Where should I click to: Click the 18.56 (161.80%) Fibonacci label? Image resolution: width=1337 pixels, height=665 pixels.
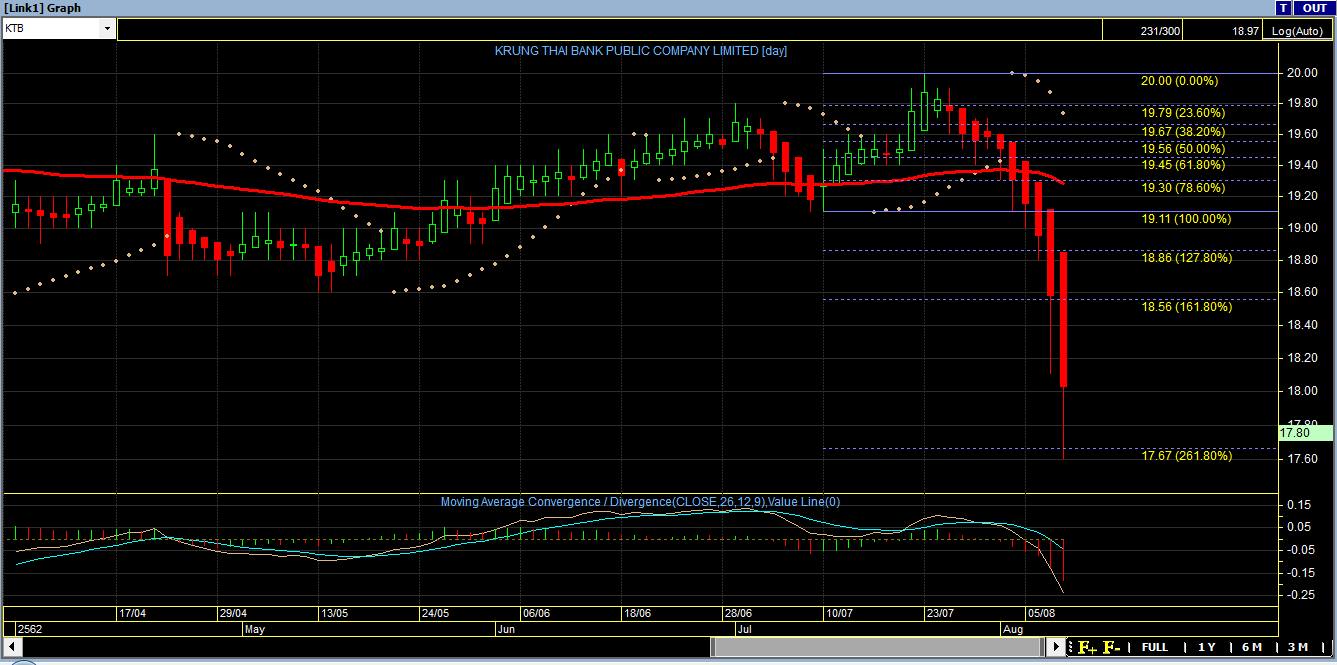pyautogui.click(x=1186, y=307)
